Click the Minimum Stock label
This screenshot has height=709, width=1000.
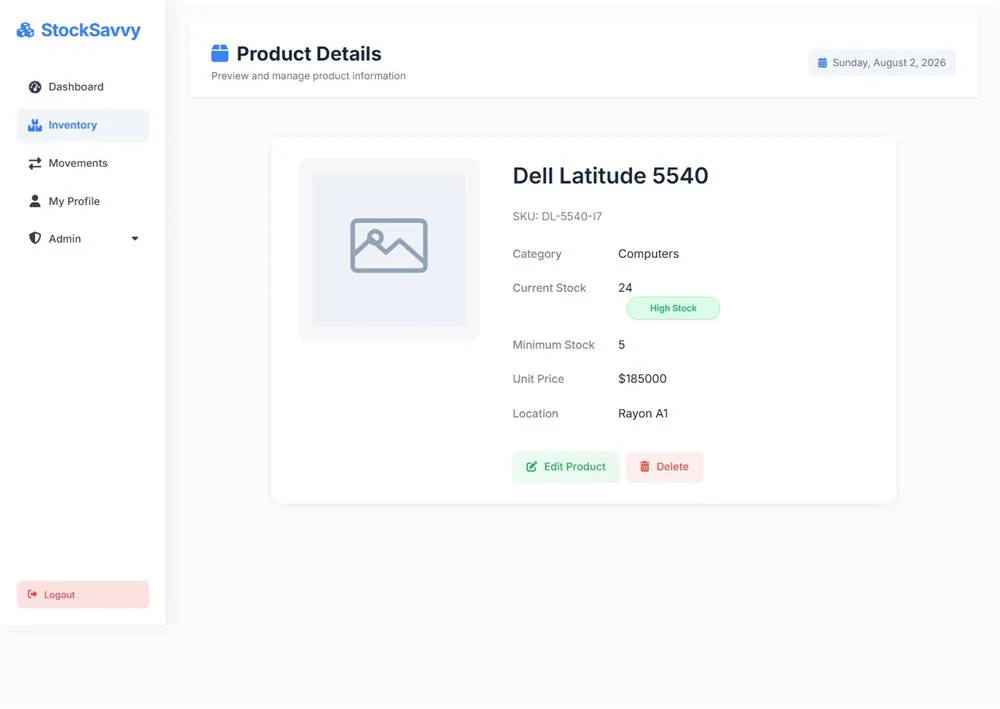(x=554, y=345)
